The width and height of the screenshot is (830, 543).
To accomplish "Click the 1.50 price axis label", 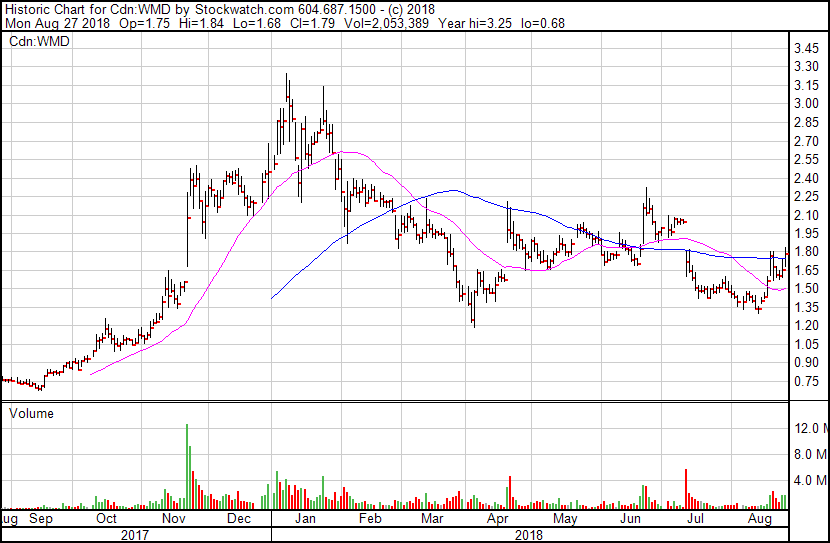I will (806, 288).
